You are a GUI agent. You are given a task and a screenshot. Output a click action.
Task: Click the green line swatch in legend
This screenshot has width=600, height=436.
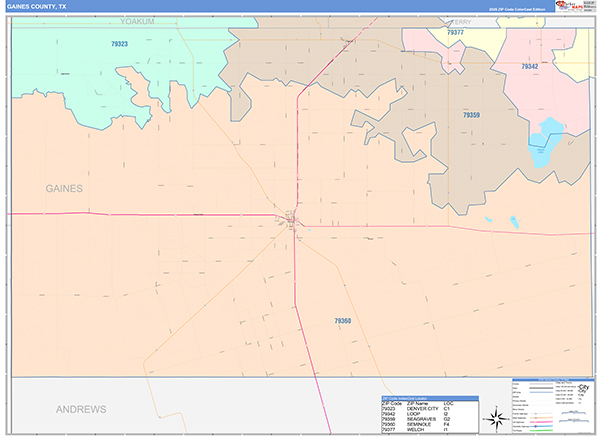pos(541,430)
